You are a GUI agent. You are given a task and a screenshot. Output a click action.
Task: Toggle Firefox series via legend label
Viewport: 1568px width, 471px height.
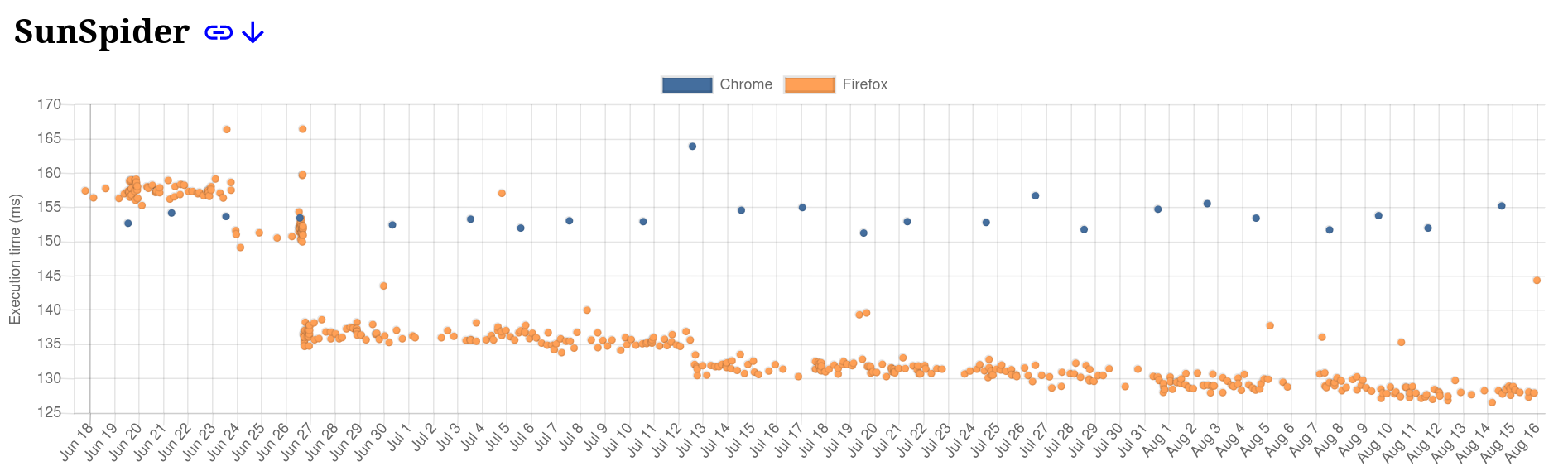[x=864, y=84]
